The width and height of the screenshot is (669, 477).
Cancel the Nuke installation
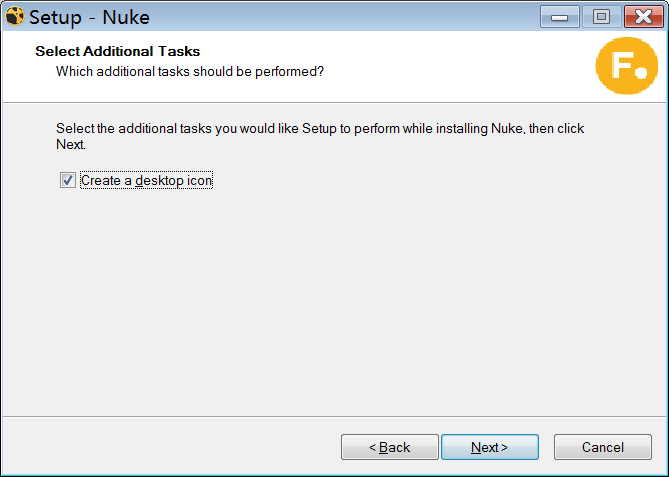602,447
